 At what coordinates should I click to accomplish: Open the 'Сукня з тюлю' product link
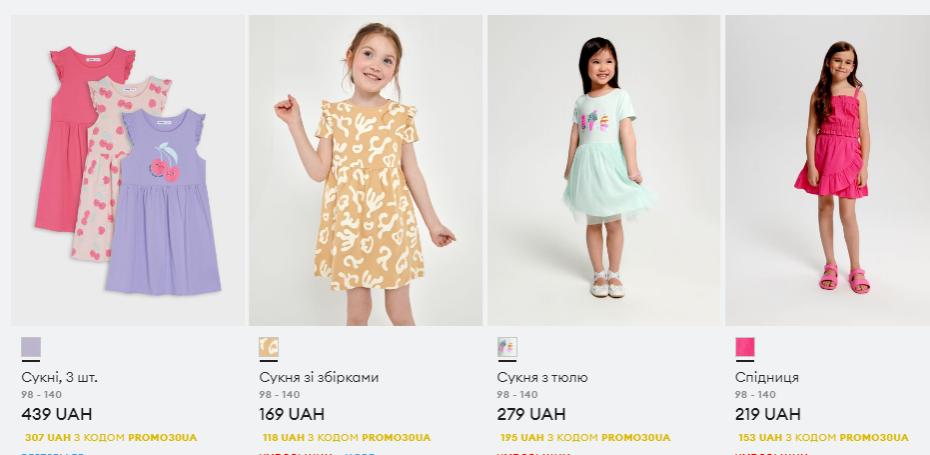point(542,377)
